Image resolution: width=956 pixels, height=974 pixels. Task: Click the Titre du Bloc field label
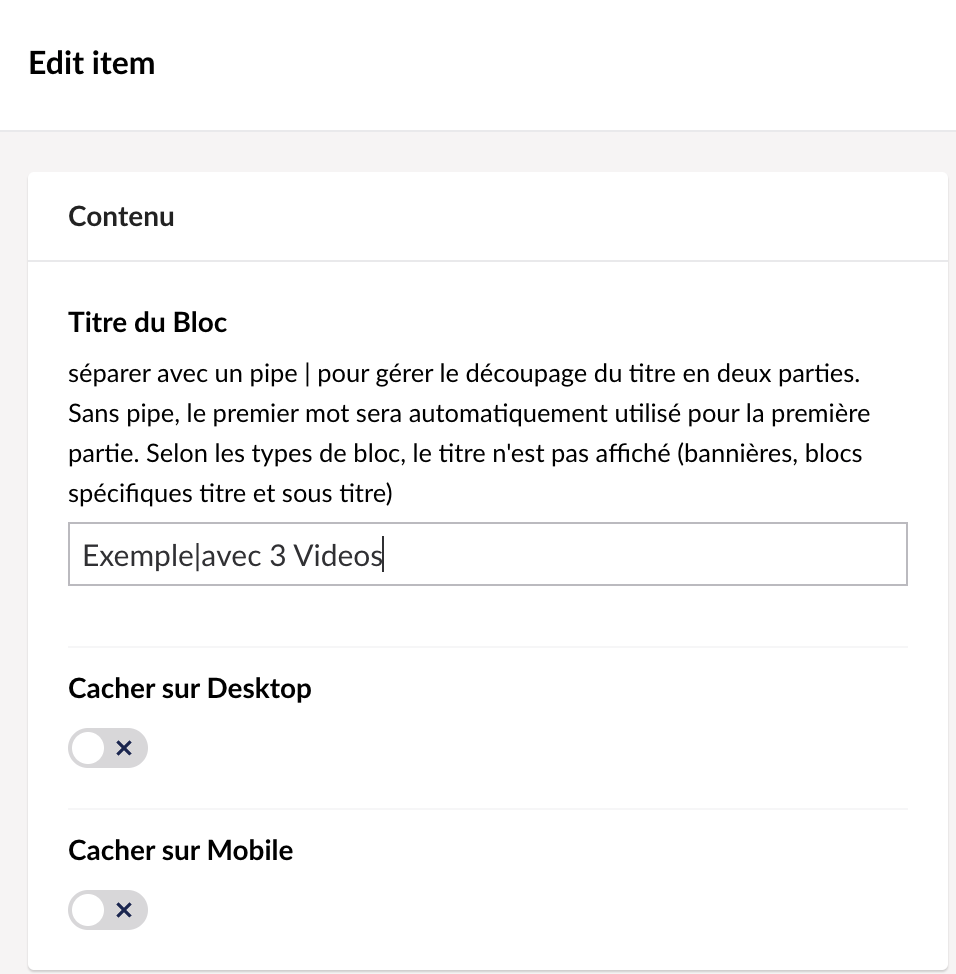pyautogui.click(x=148, y=322)
